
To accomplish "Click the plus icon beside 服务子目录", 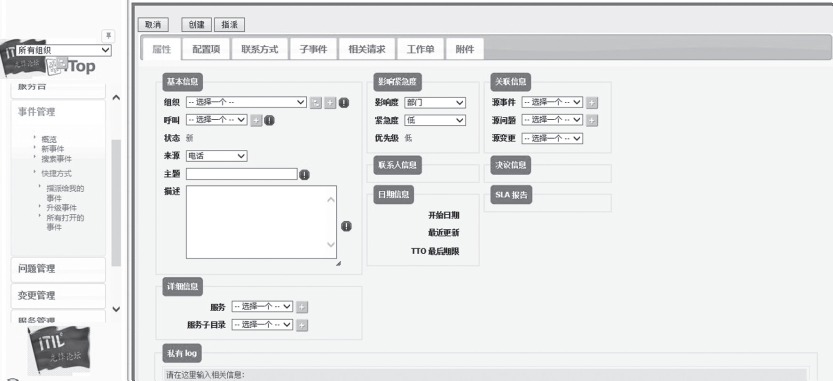I will 302,325.
